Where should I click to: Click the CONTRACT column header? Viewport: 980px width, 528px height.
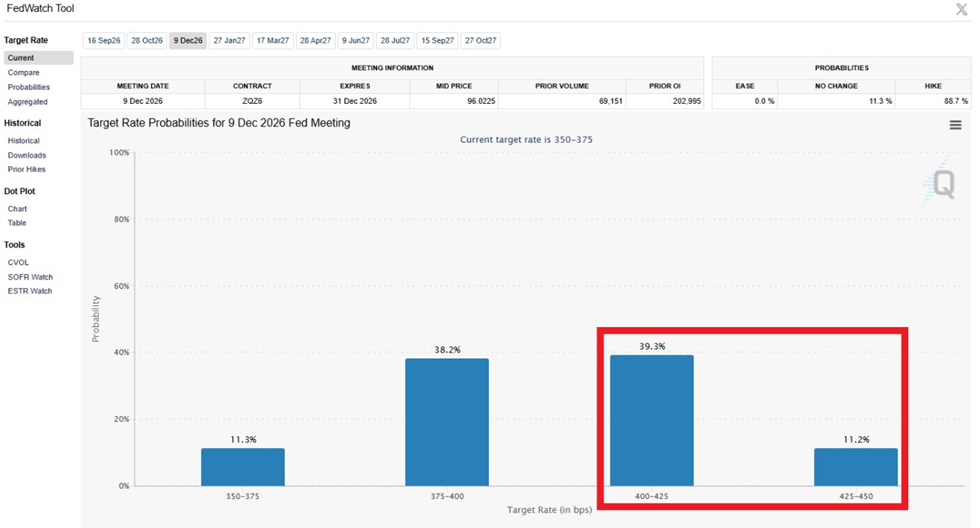tap(252, 86)
